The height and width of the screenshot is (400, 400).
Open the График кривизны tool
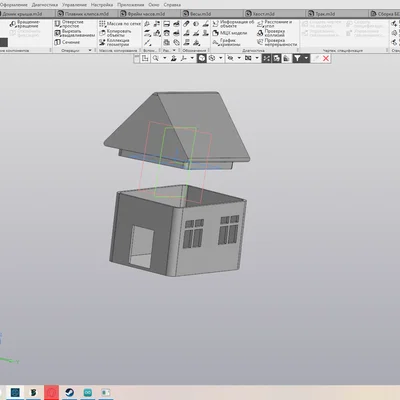(x=227, y=42)
